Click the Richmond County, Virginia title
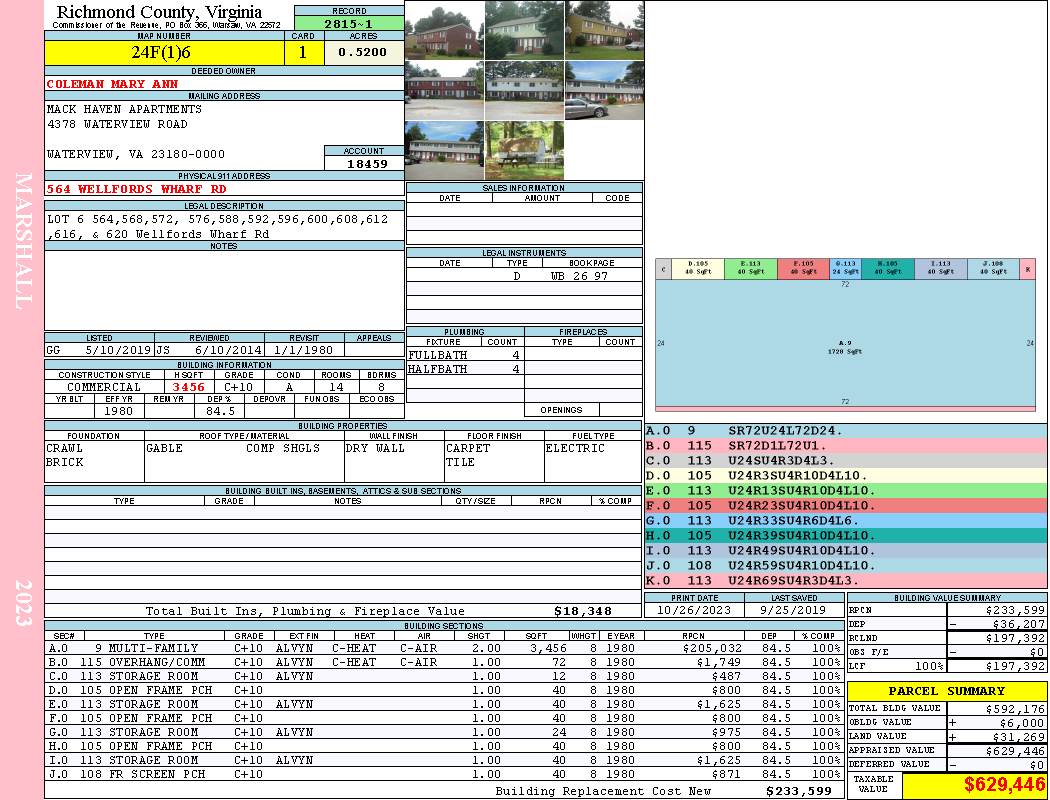The width and height of the screenshot is (1050, 800). [x=159, y=11]
